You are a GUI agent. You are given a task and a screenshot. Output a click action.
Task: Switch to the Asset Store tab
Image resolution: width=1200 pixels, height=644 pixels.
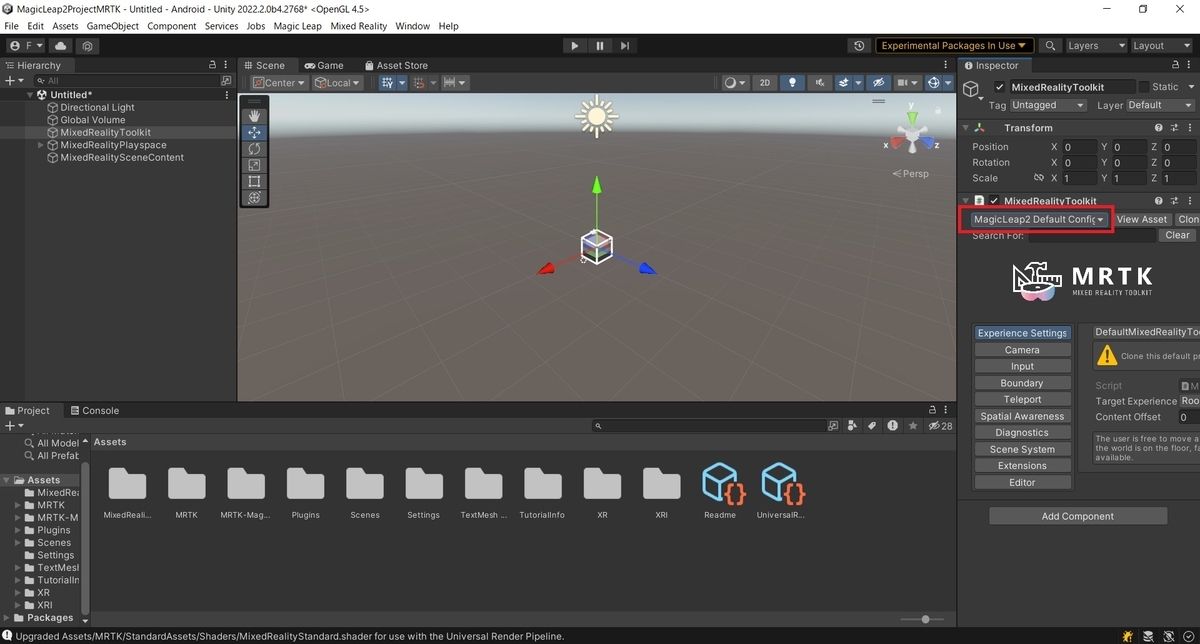pos(395,65)
